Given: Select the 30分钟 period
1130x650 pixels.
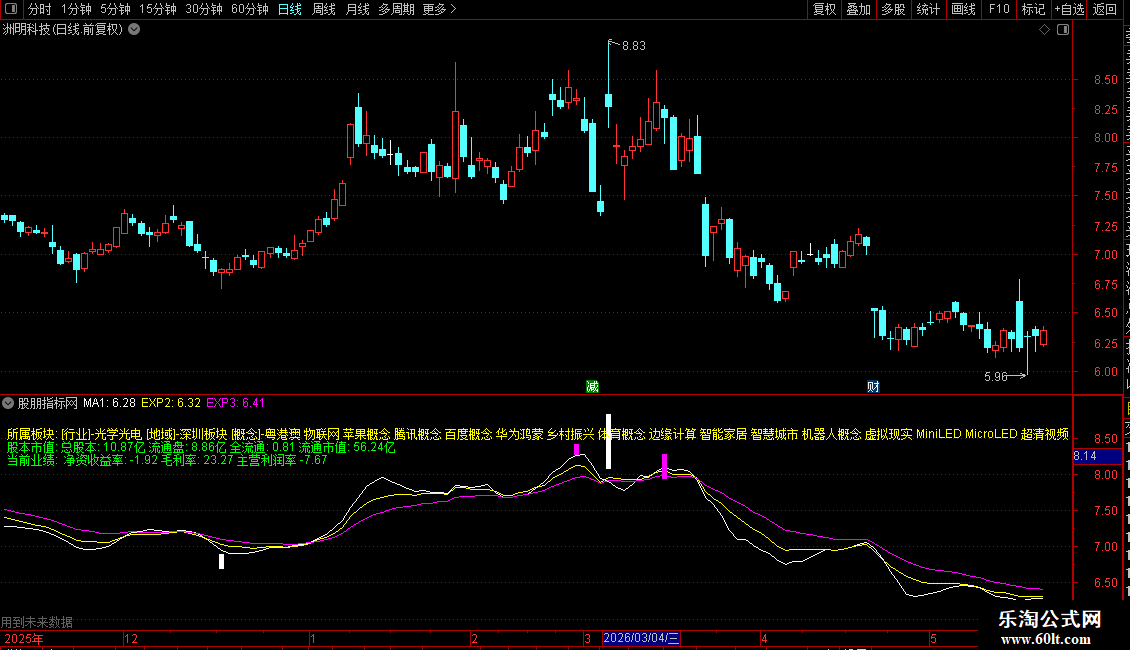Looking at the screenshot, I should (x=204, y=9).
